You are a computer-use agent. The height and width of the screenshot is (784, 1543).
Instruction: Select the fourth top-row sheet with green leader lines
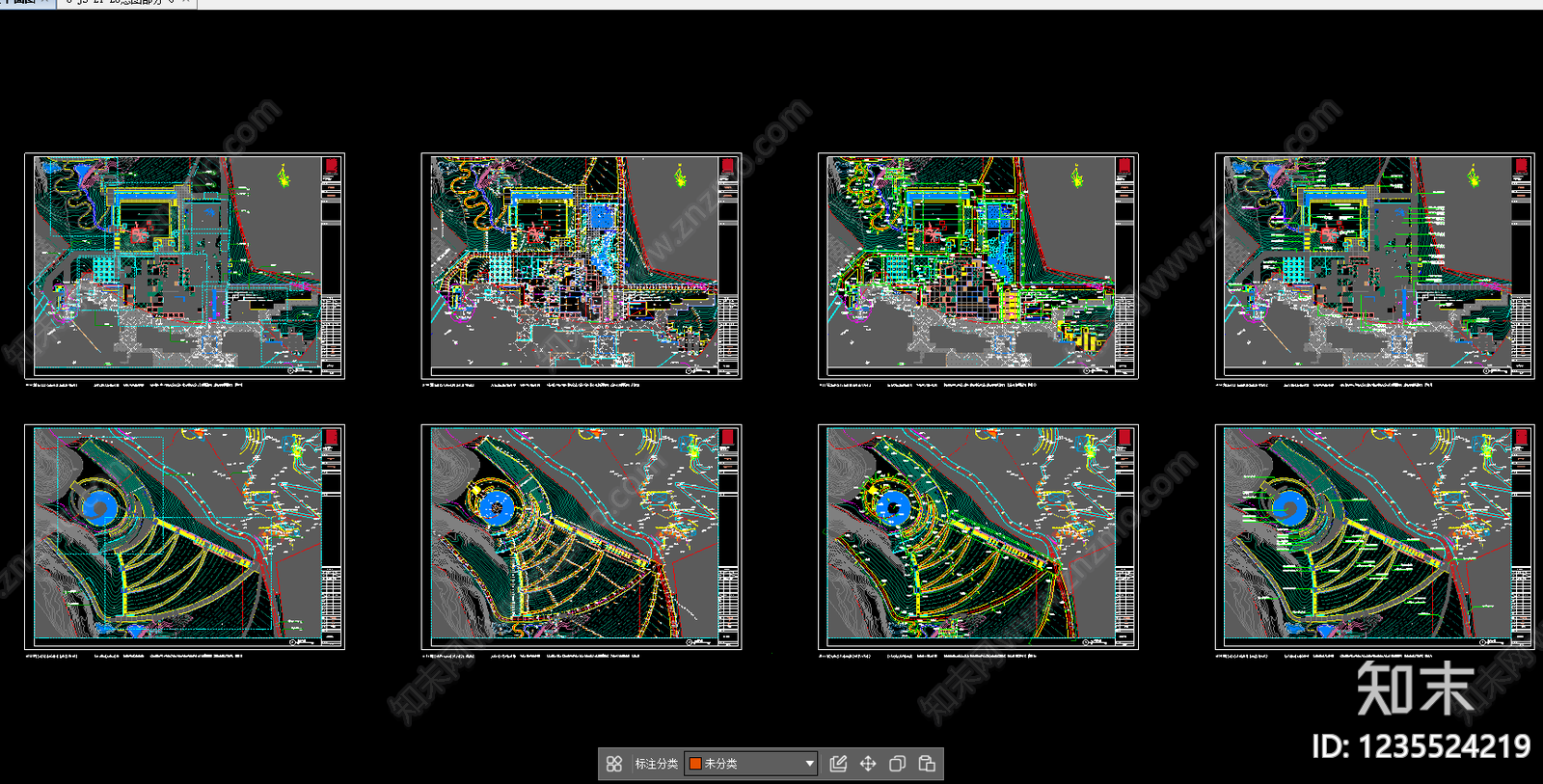1375,266
